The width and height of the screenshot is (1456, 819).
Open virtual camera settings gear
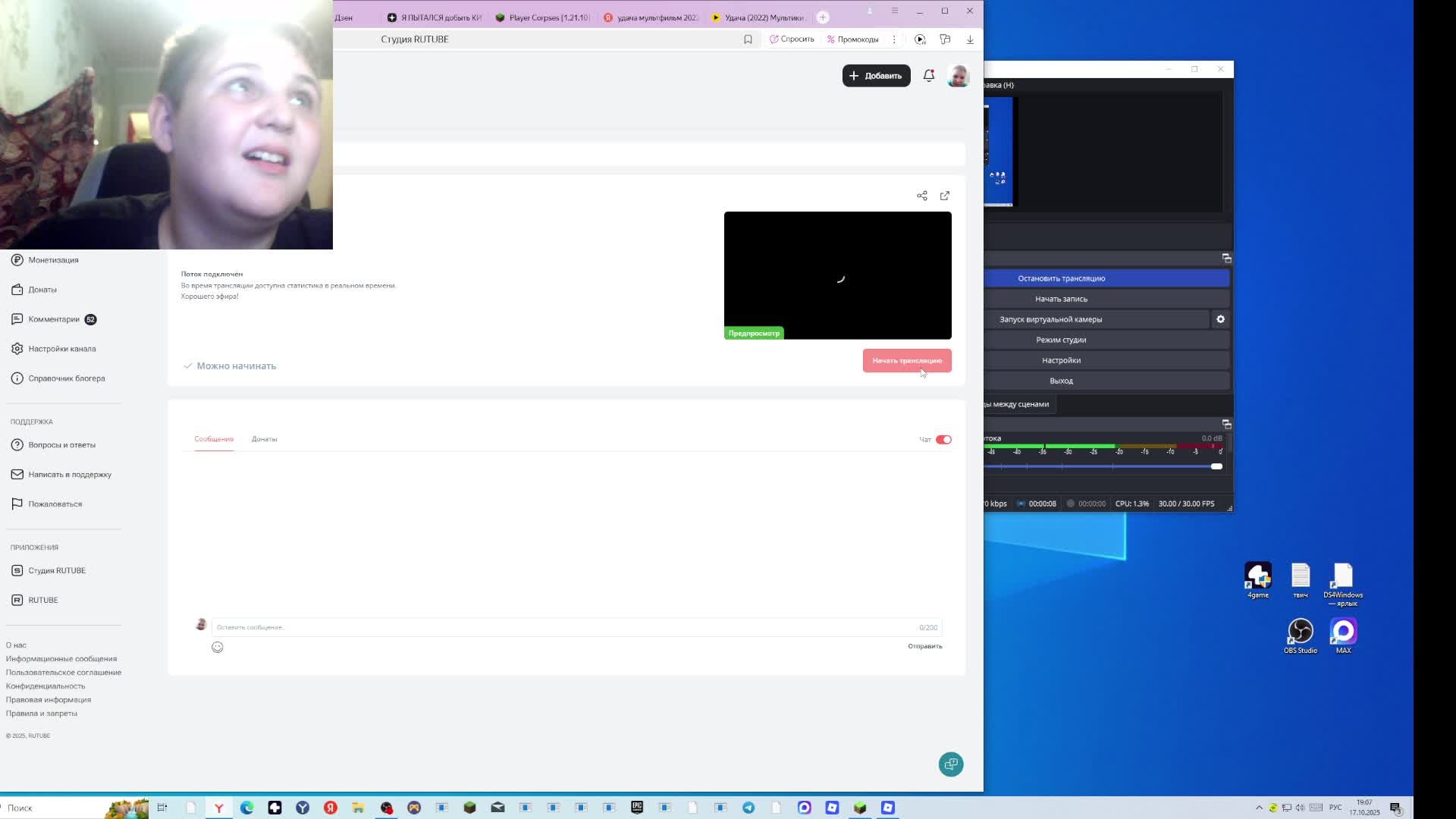pos(1220,319)
